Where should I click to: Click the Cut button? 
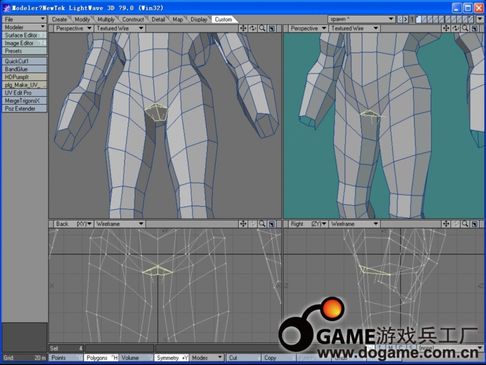click(243, 358)
